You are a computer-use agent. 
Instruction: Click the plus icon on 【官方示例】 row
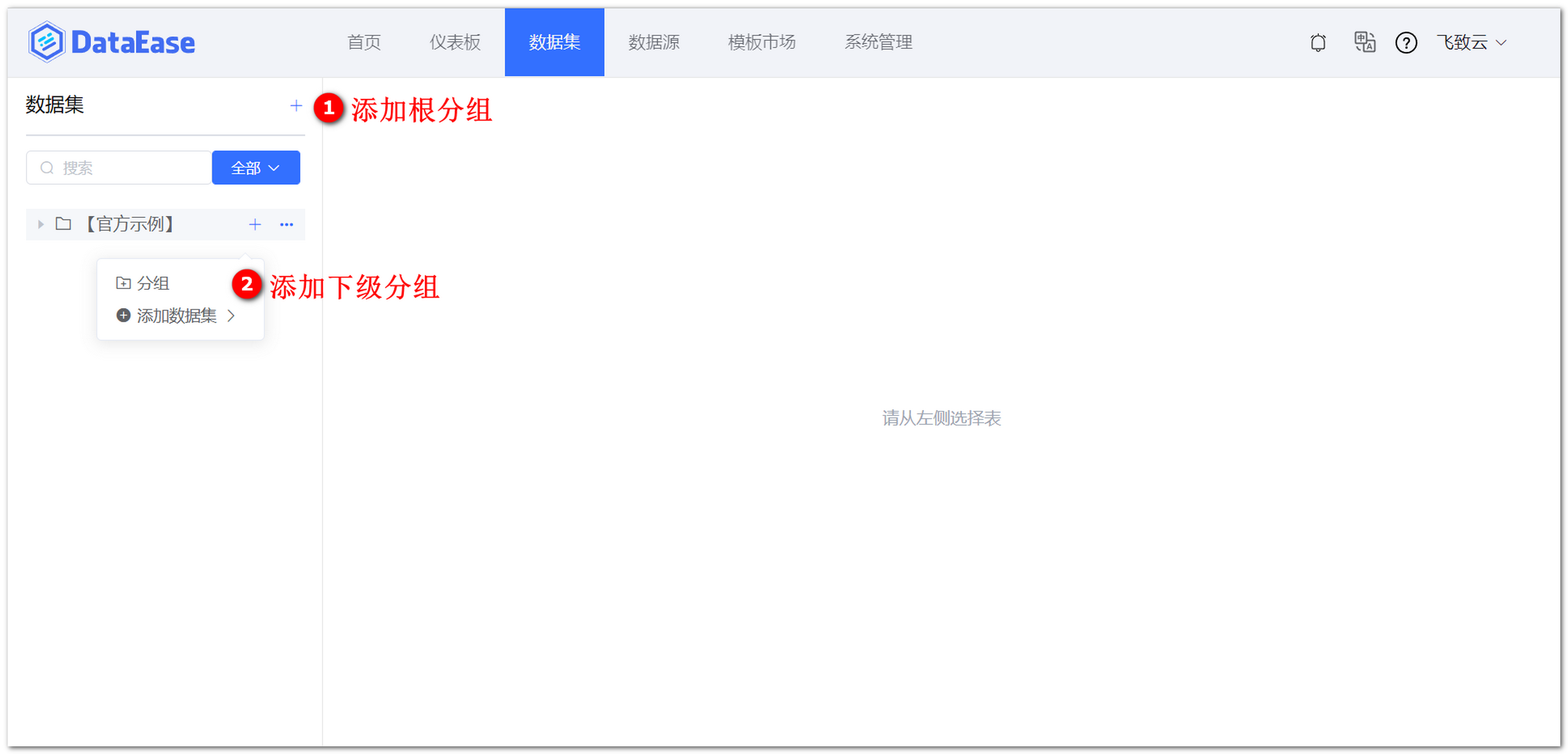click(x=255, y=224)
